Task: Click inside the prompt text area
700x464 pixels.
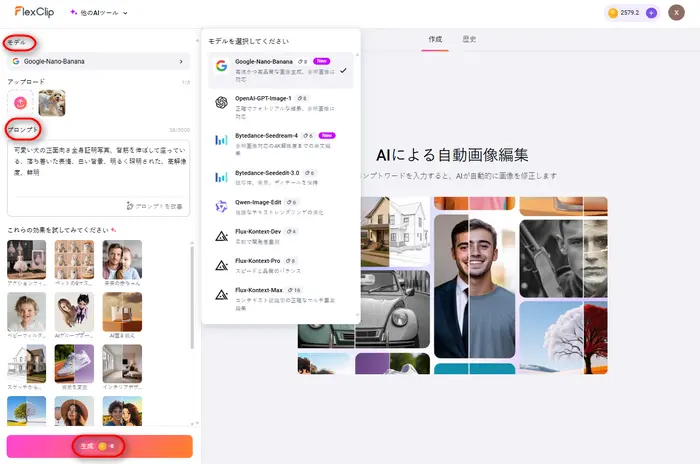Action: click(98, 170)
